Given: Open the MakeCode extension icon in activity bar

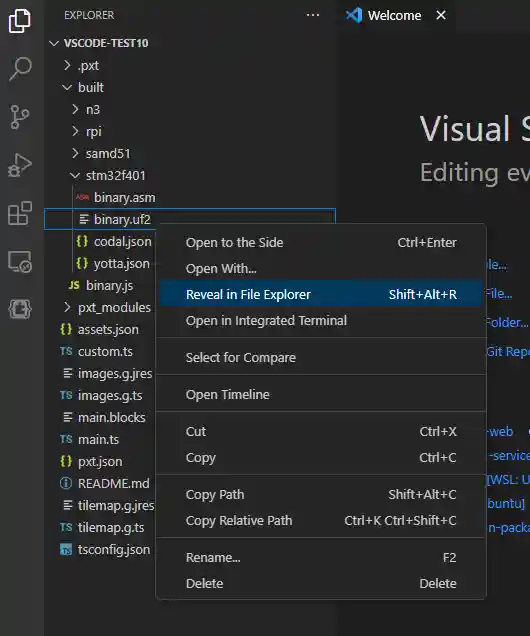Looking at the screenshot, I should (x=19, y=309).
